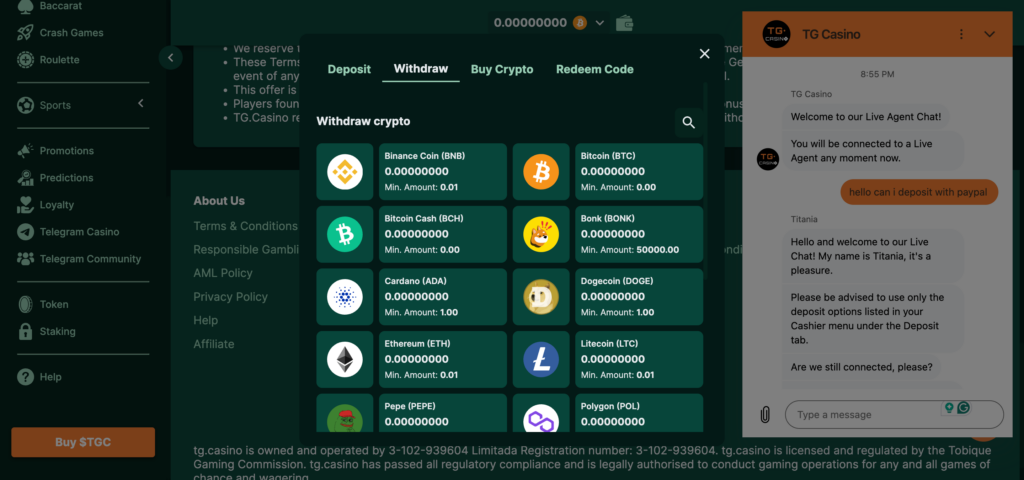Switch to Deposit tab

[x=349, y=69]
